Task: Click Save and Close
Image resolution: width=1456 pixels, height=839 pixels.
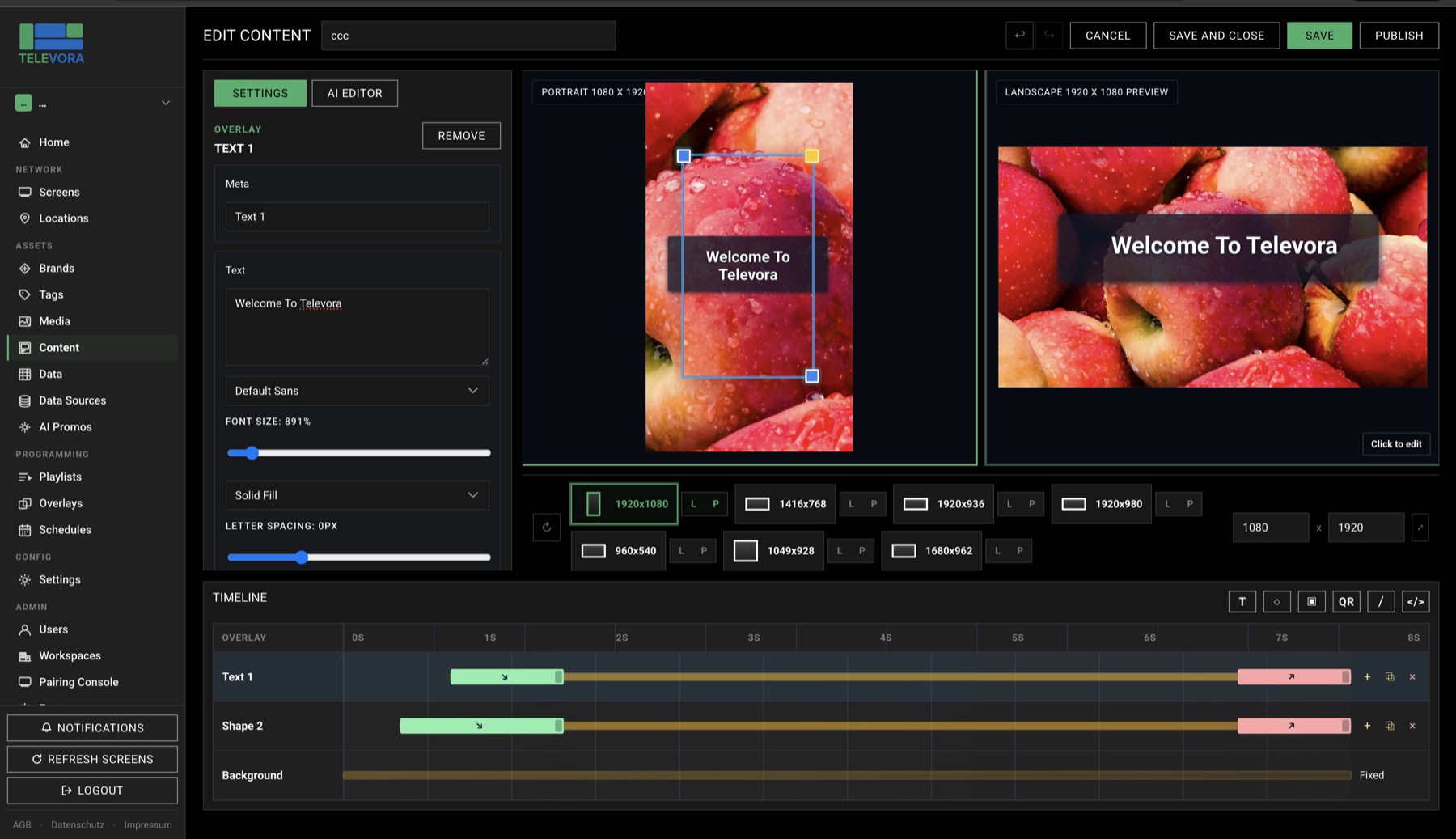Action: (x=1216, y=35)
